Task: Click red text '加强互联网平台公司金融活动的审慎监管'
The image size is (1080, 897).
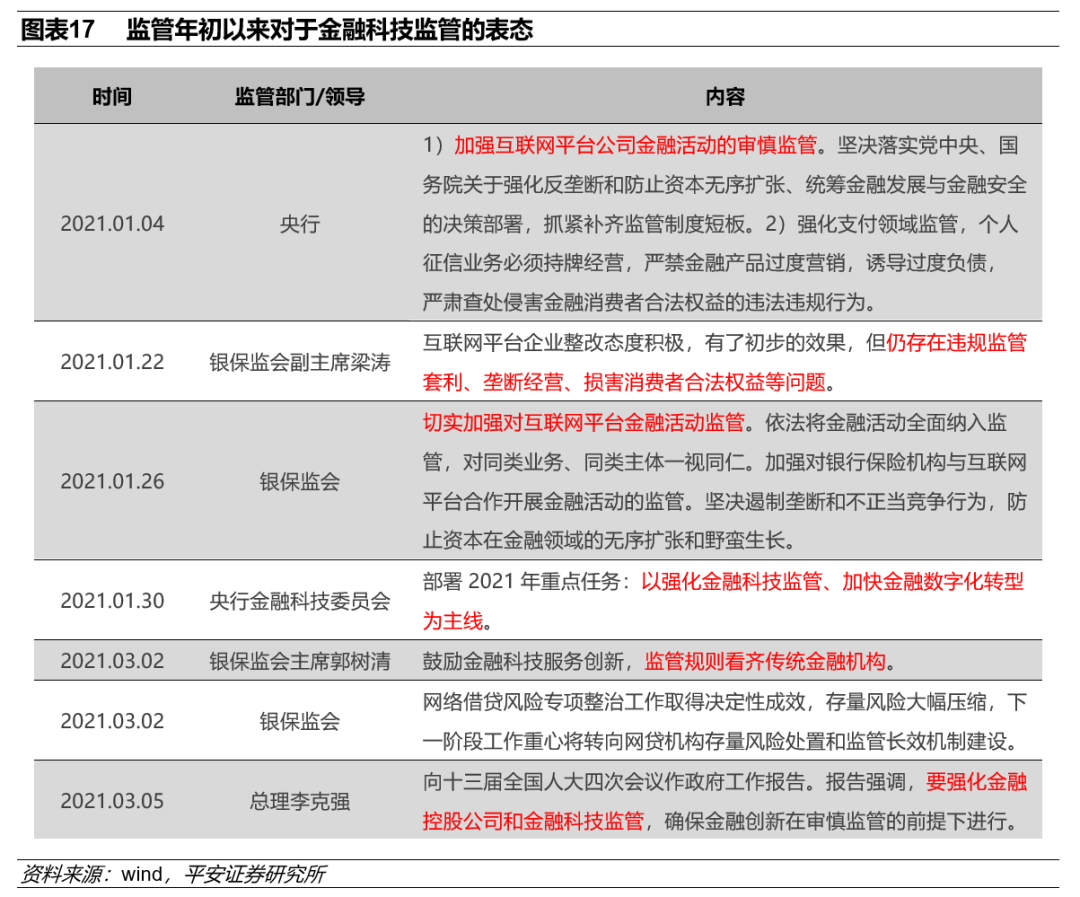Action: pos(635,145)
